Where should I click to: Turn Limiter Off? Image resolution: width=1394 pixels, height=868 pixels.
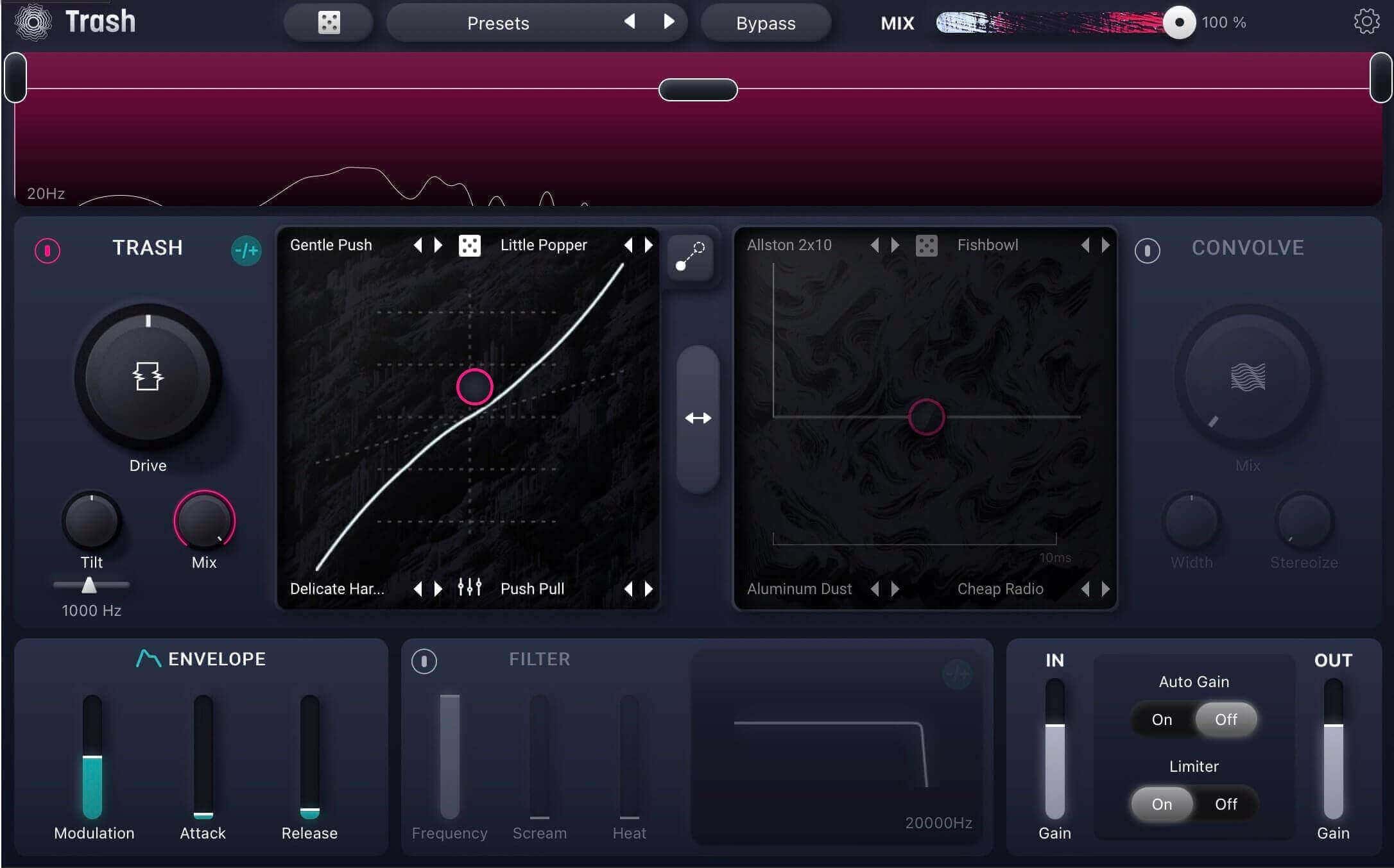pos(1226,804)
